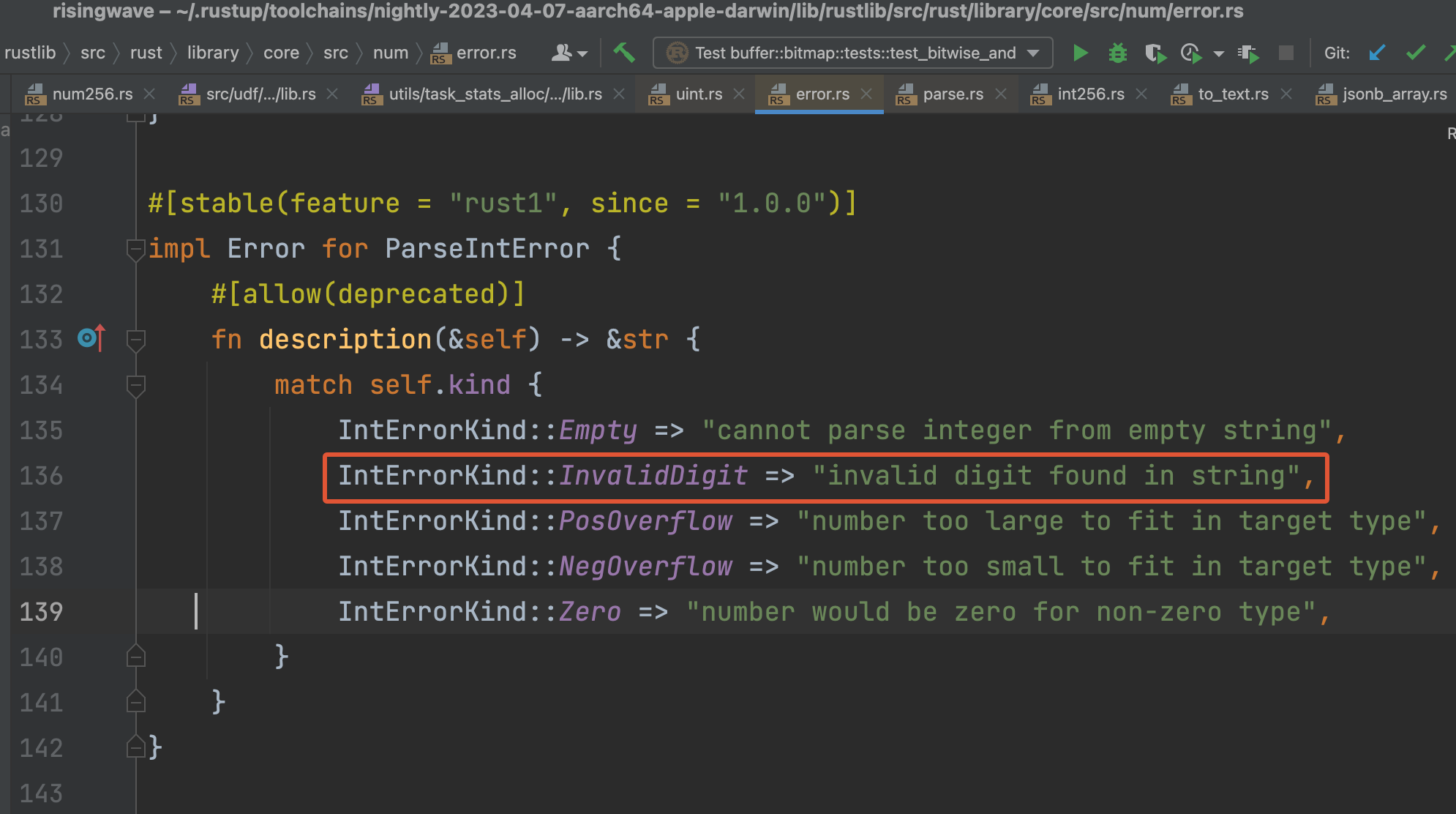1456x814 pixels.
Task: Open the run configuration dropdown
Action: click(x=1032, y=52)
